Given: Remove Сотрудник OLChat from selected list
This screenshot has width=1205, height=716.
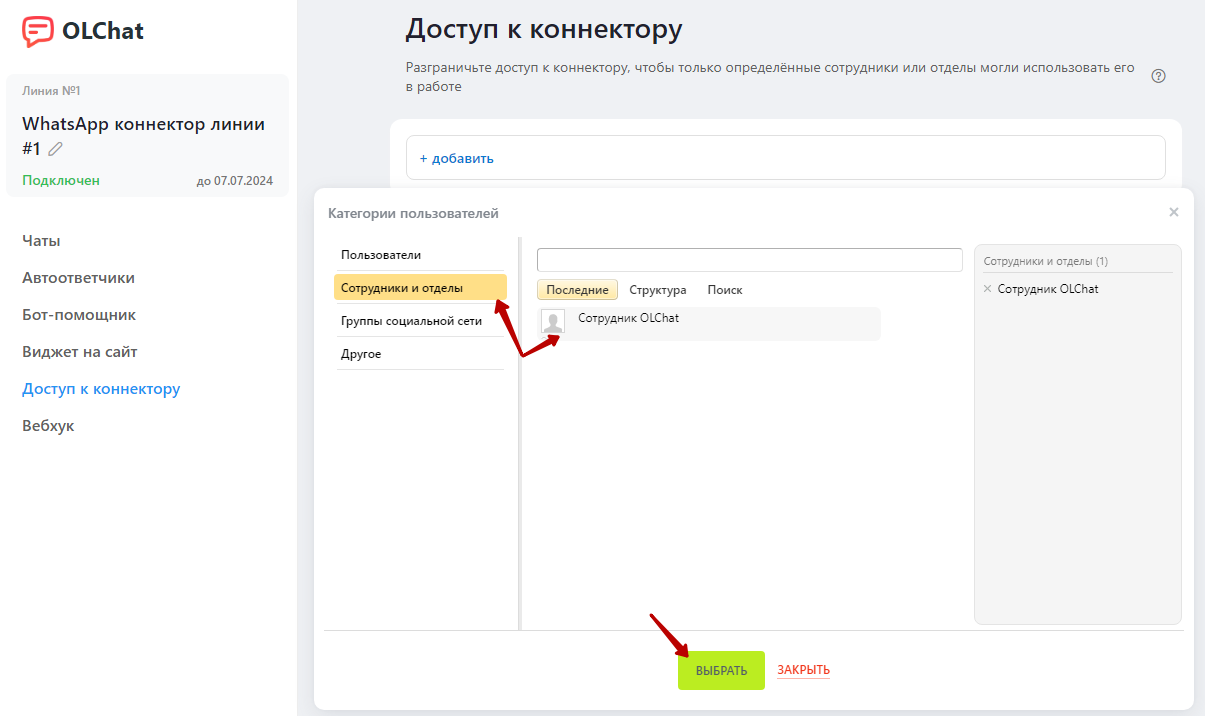Looking at the screenshot, I should tap(988, 289).
